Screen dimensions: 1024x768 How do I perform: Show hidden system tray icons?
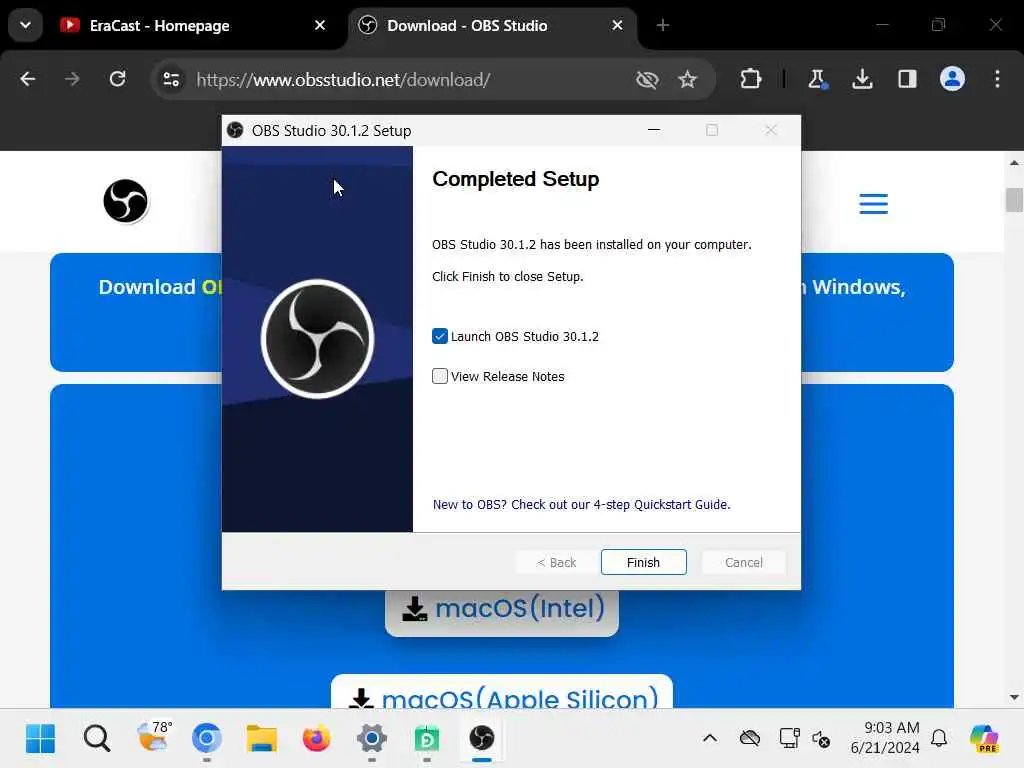point(710,739)
